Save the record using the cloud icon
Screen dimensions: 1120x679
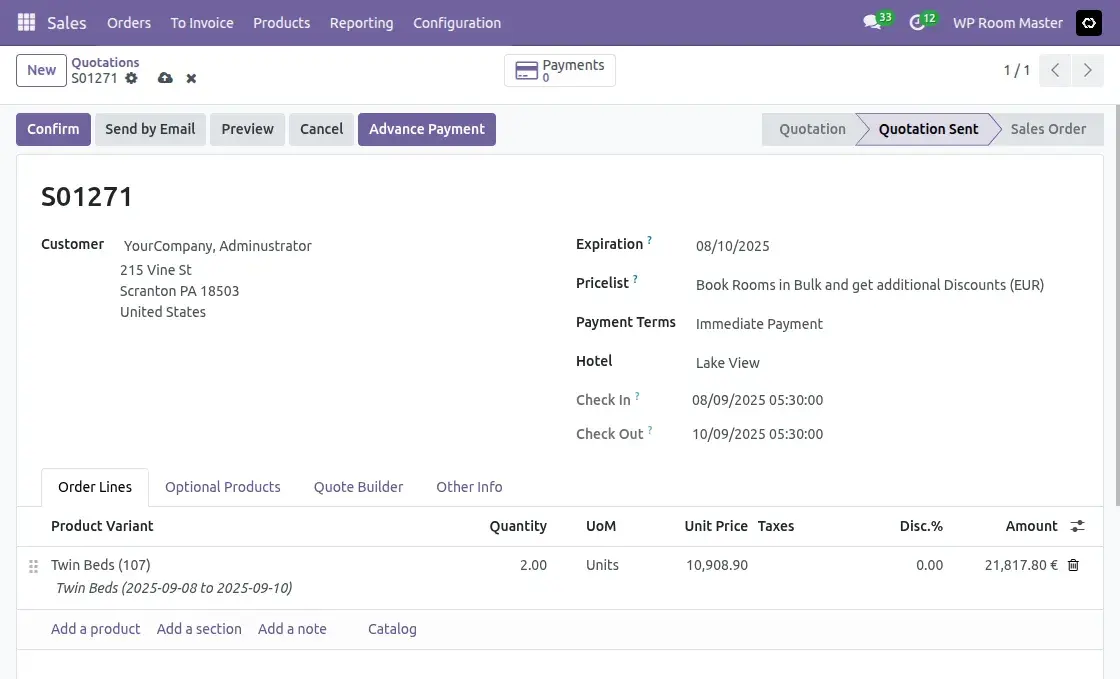165,78
